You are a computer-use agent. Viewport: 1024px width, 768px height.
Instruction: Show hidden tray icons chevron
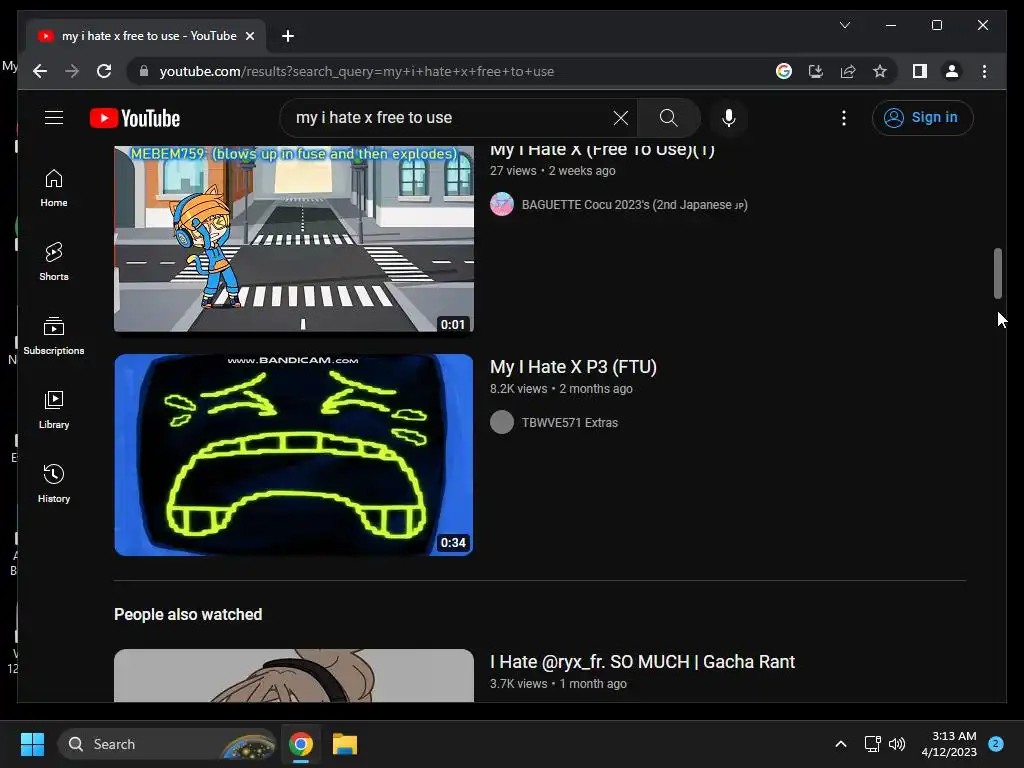pos(840,744)
